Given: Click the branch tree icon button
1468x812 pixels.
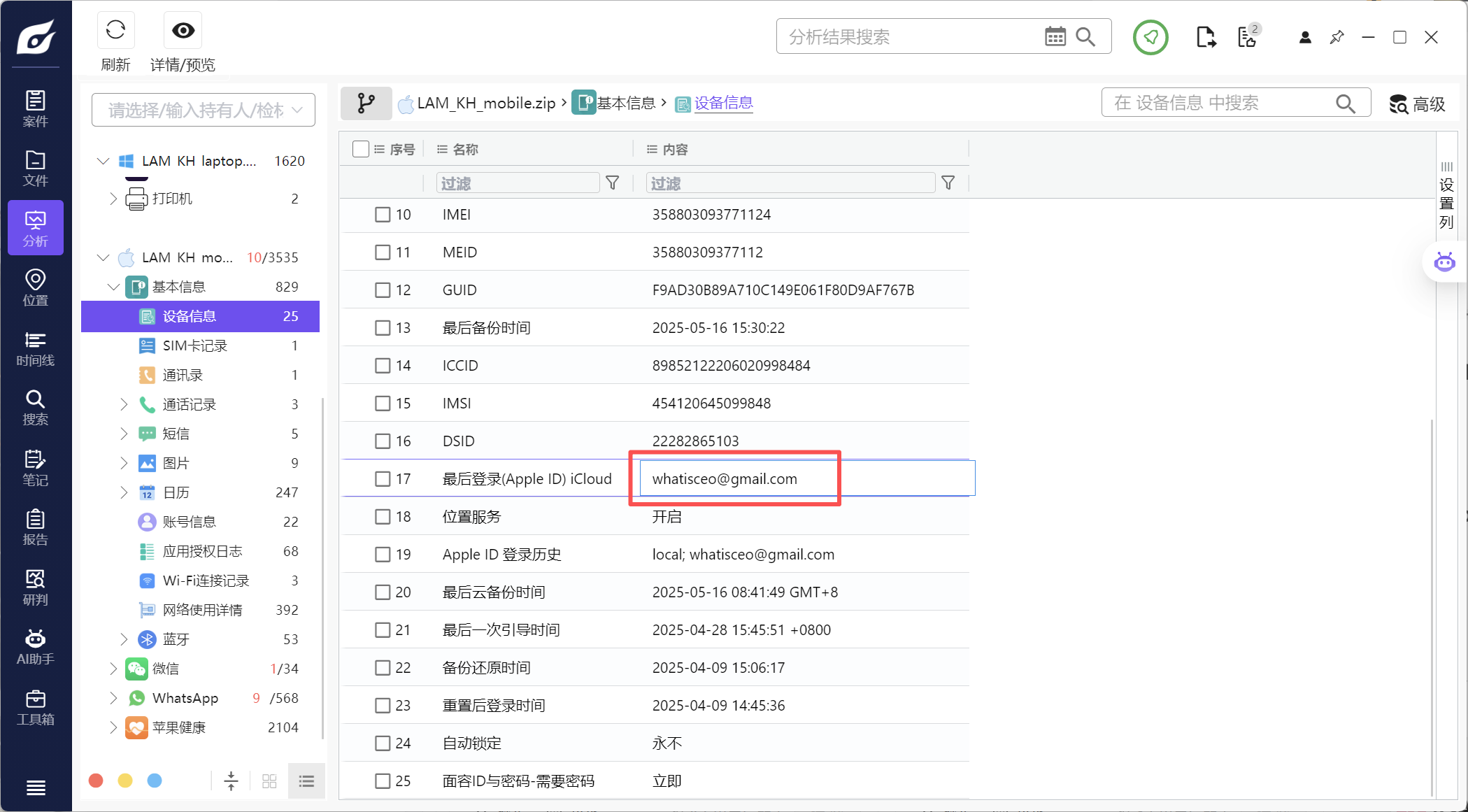Looking at the screenshot, I should (x=366, y=104).
